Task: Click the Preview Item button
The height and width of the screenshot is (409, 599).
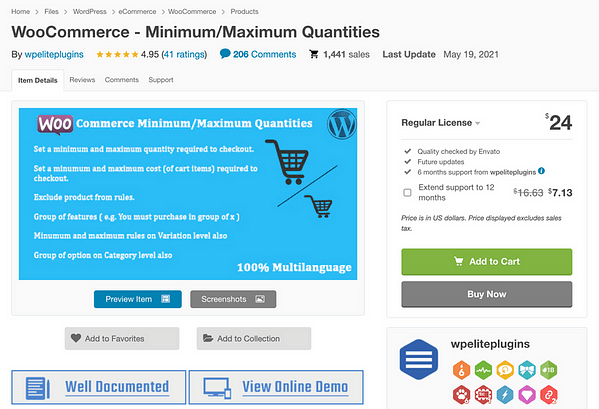Action: pos(138,299)
